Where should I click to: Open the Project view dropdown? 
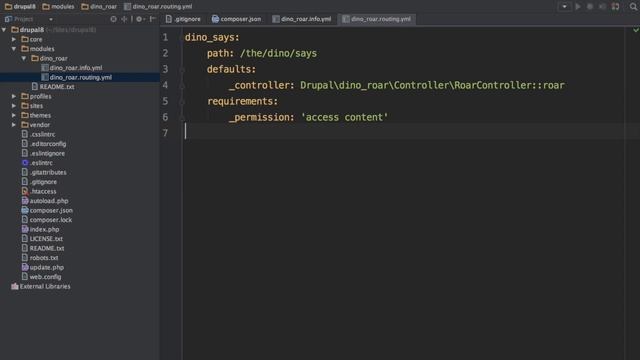[51, 19]
